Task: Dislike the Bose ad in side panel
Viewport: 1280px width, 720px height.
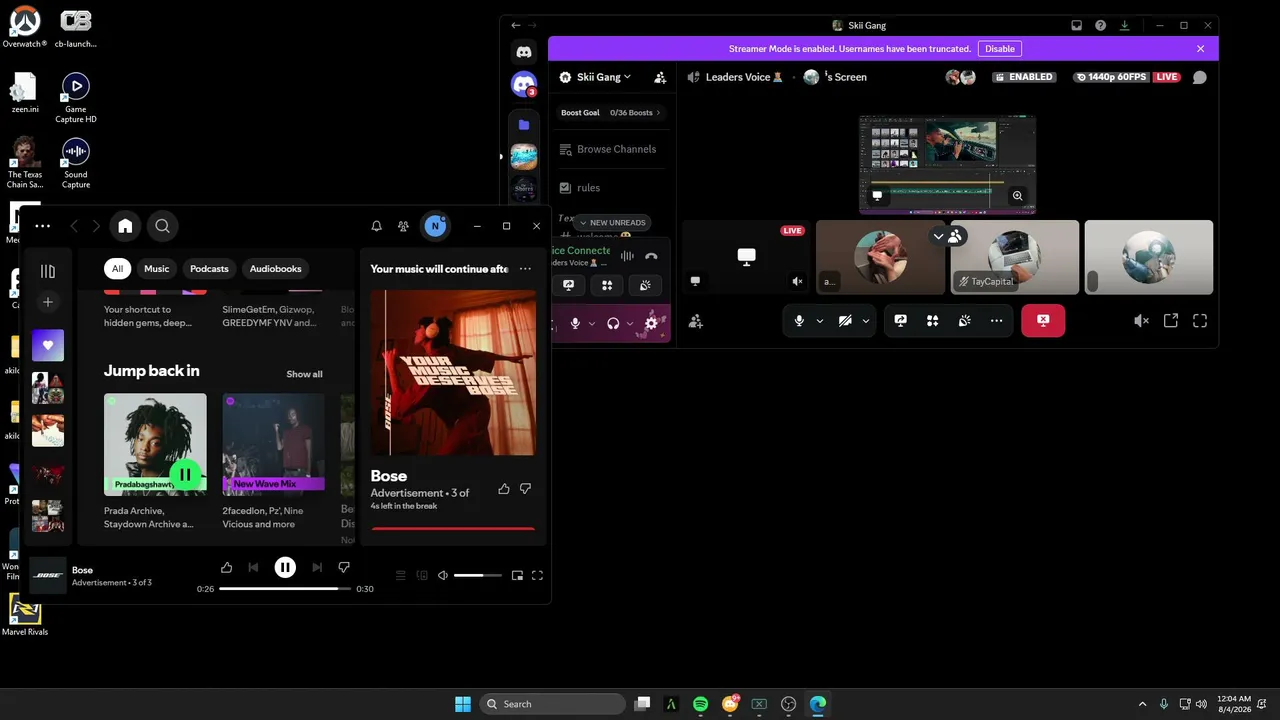Action: 525,489
